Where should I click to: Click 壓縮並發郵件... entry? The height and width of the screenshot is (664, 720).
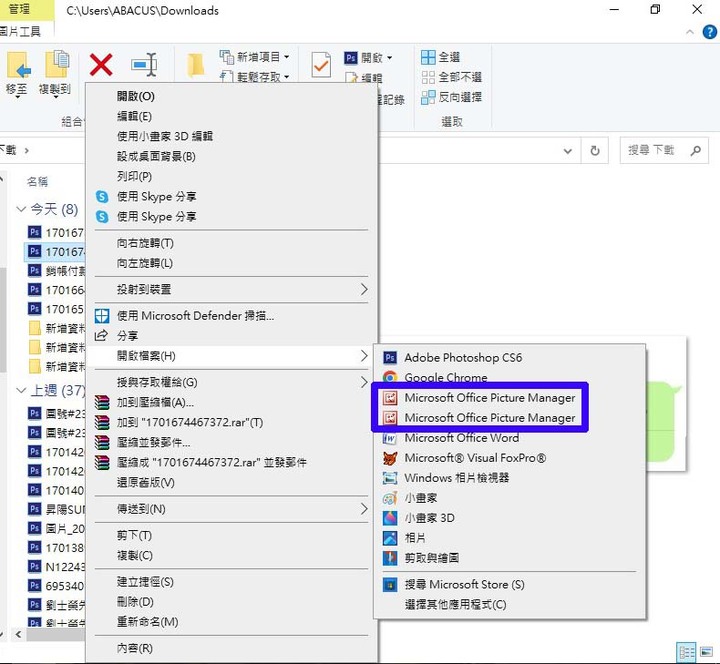[x=231, y=443]
